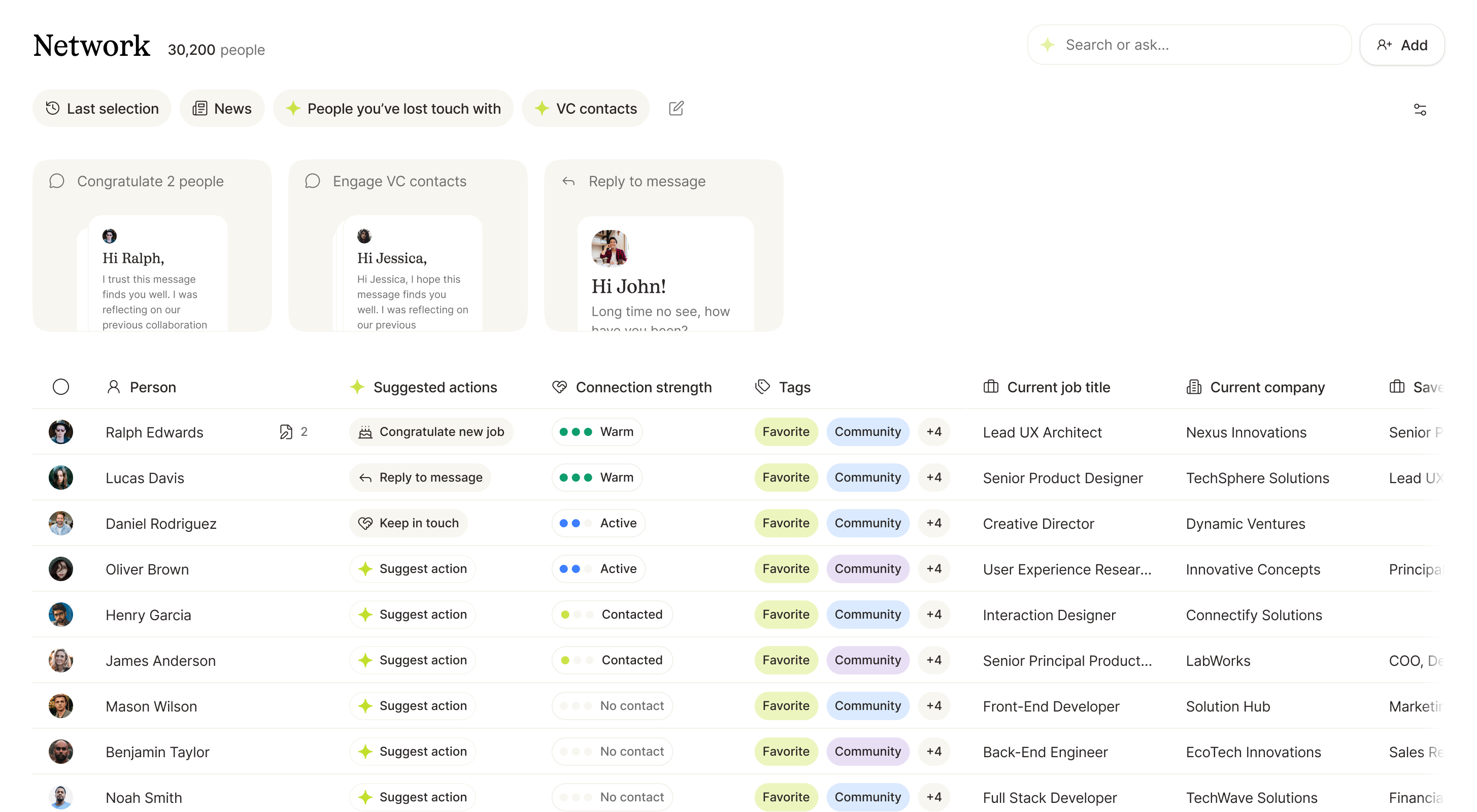The height and width of the screenshot is (812, 1477).
Task: Select the VC contacts filter tab
Action: pyautogui.click(x=585, y=109)
